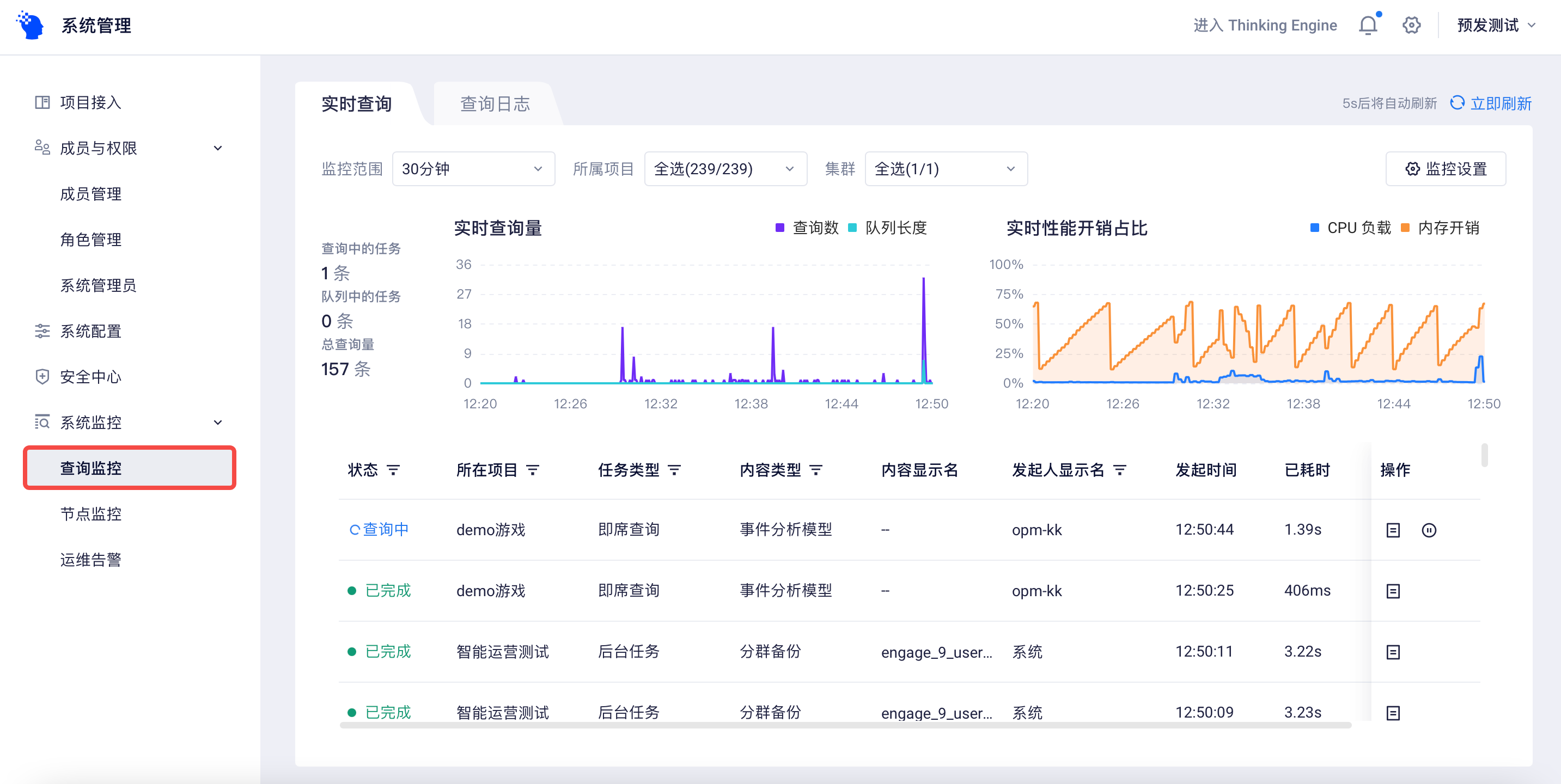
Task: Collapse the 系统监控 menu chevron
Action: 217,423
